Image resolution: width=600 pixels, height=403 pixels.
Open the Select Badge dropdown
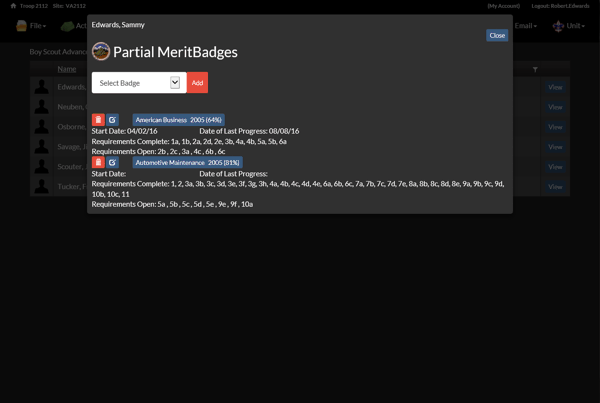coord(139,83)
